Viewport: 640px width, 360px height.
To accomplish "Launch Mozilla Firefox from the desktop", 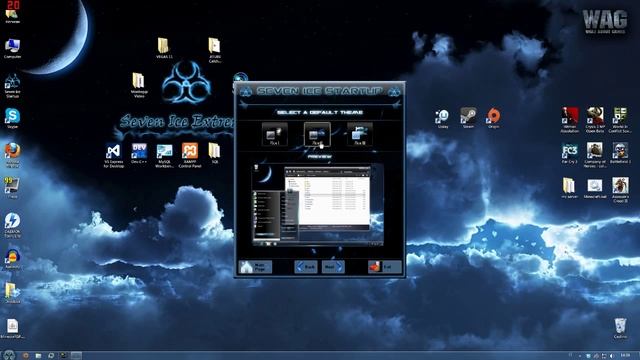I will [12, 155].
